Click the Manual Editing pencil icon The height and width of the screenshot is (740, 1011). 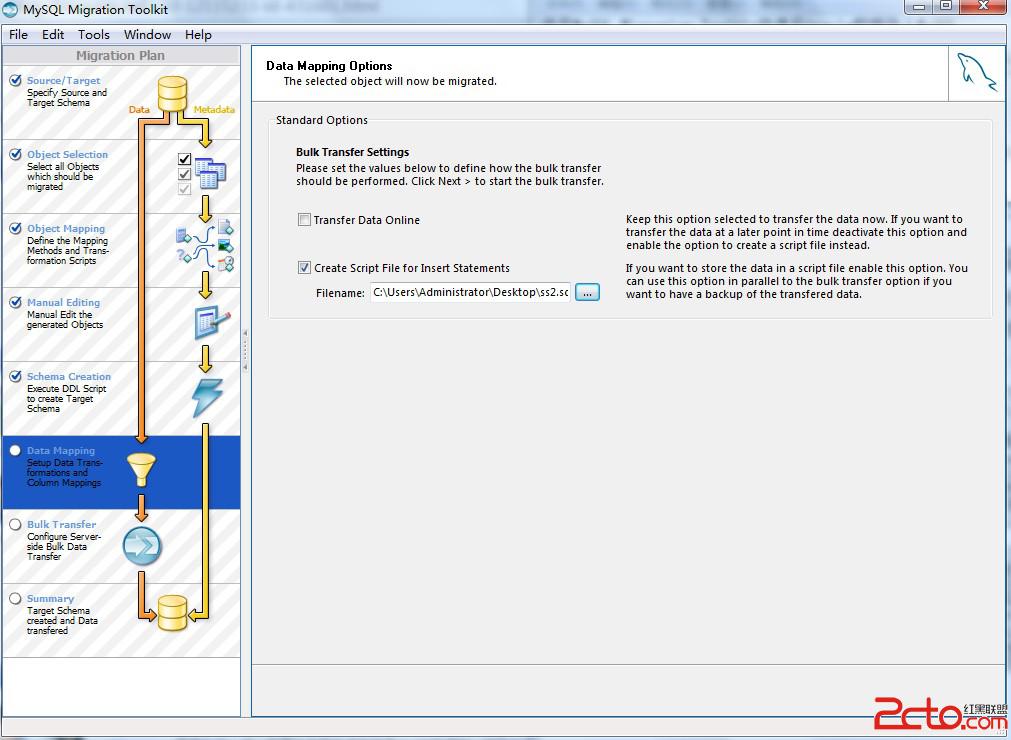[x=212, y=322]
